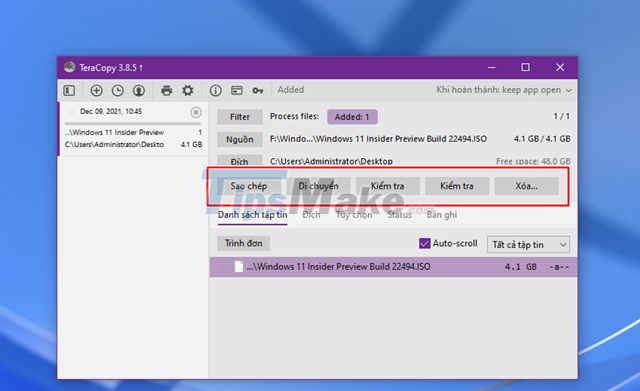Click the user profile circle icon
The image size is (640, 391).
139,90
